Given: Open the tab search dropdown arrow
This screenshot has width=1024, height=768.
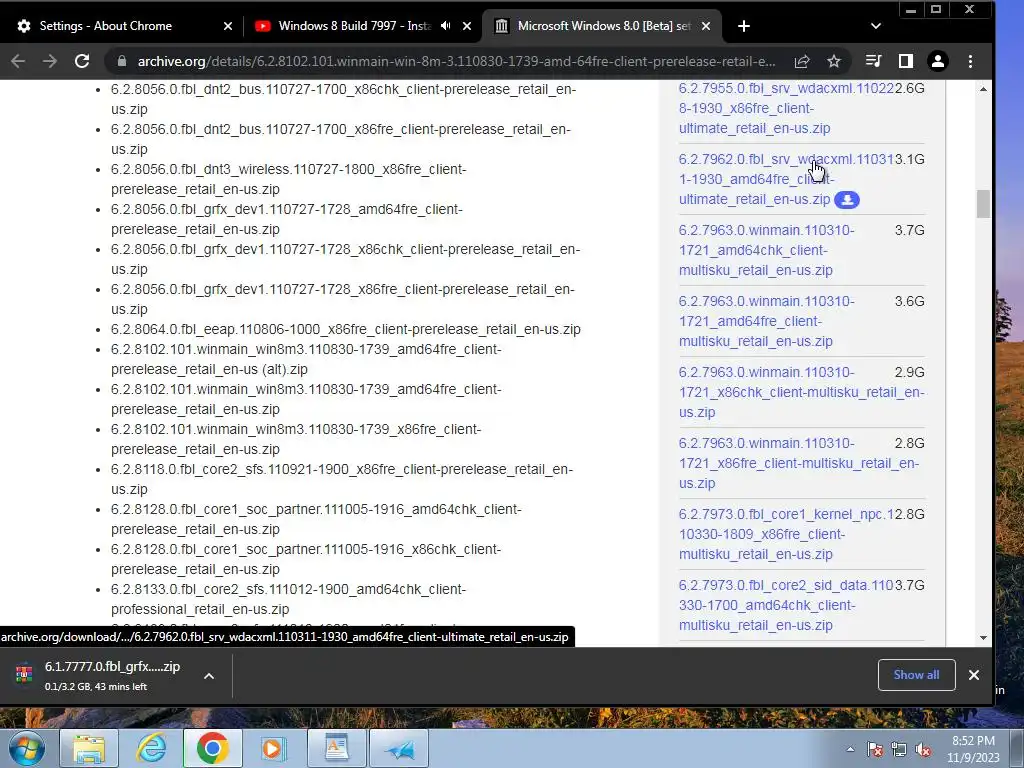Looking at the screenshot, I should coord(876,26).
